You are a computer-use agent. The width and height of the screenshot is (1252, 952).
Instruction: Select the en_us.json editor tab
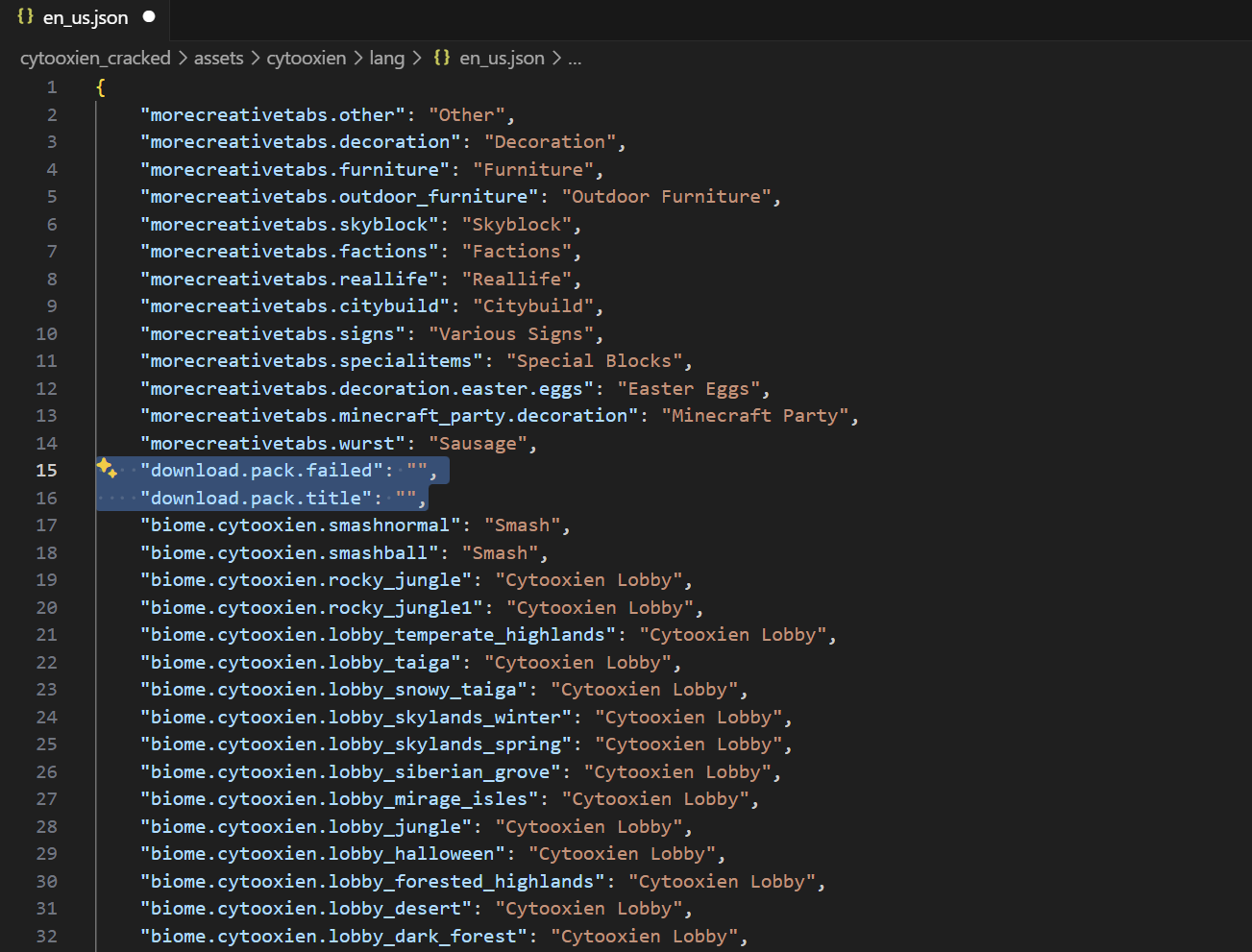[x=86, y=18]
